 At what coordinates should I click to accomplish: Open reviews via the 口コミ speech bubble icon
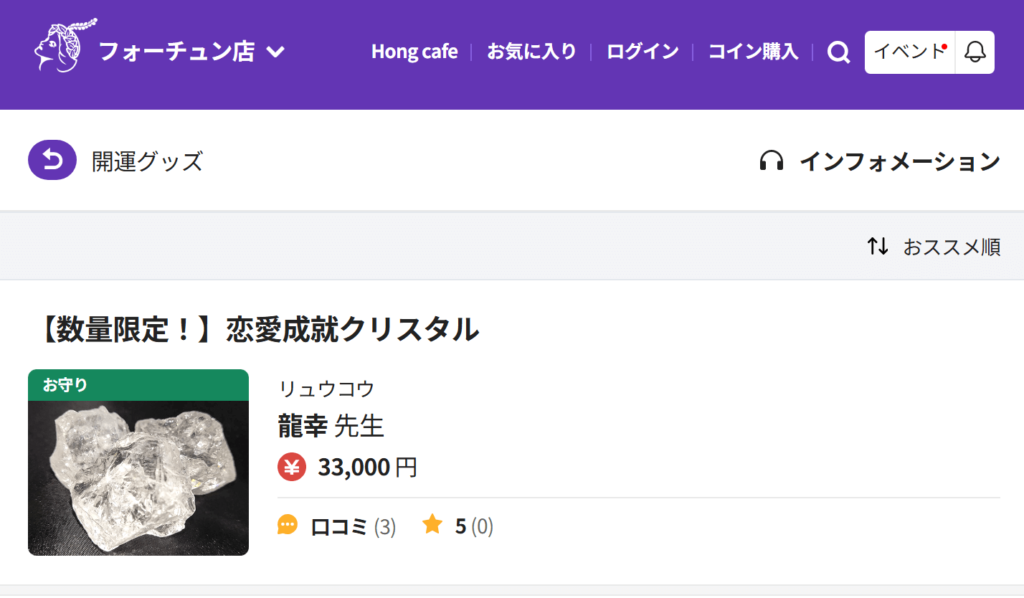(x=288, y=524)
